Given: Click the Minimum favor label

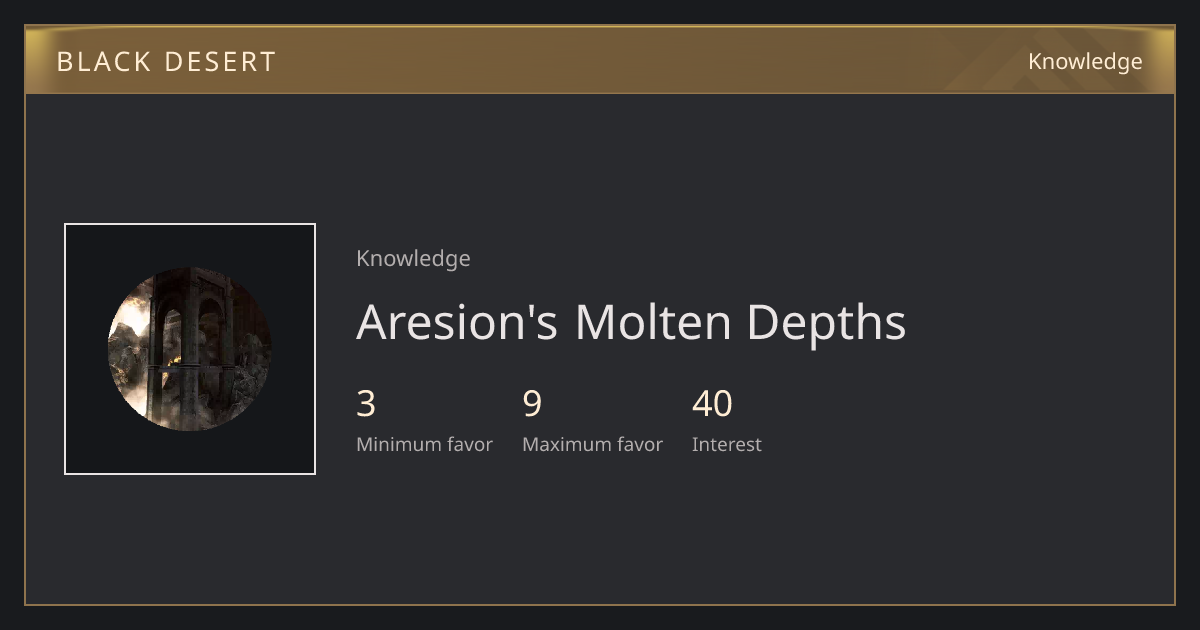Looking at the screenshot, I should [x=424, y=445].
